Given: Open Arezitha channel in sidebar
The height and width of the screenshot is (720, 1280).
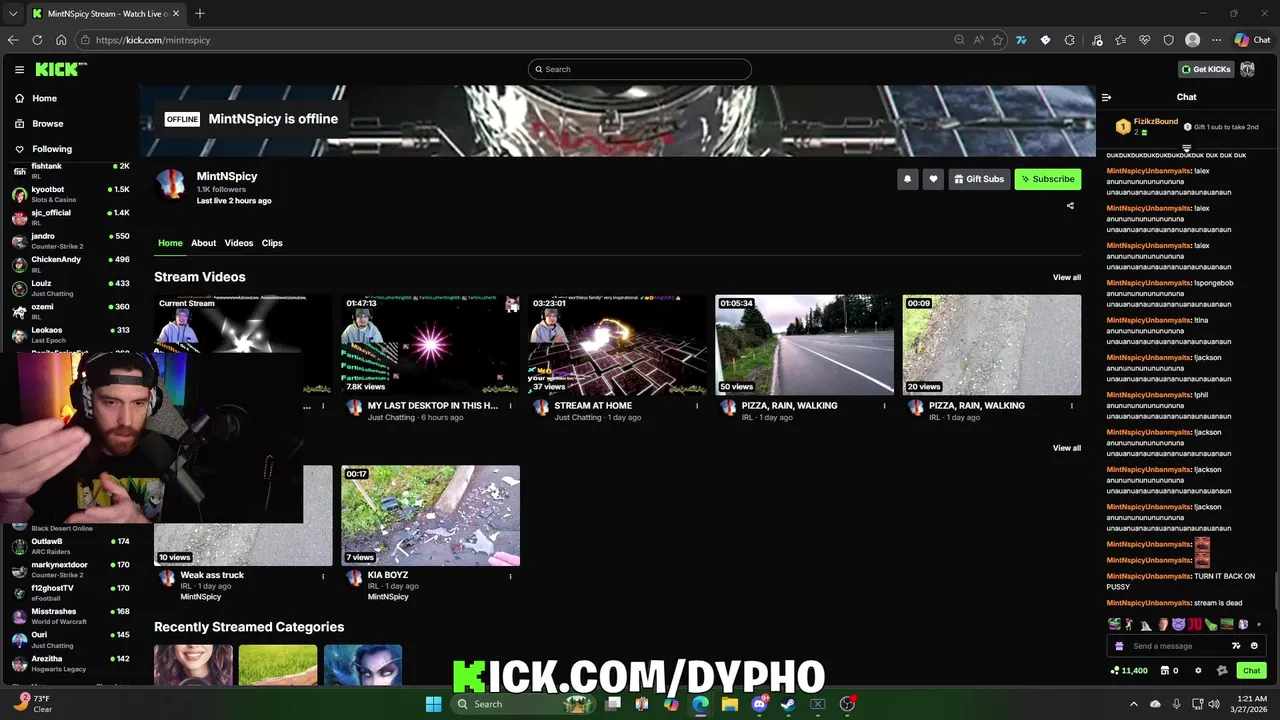Looking at the screenshot, I should tap(70, 663).
